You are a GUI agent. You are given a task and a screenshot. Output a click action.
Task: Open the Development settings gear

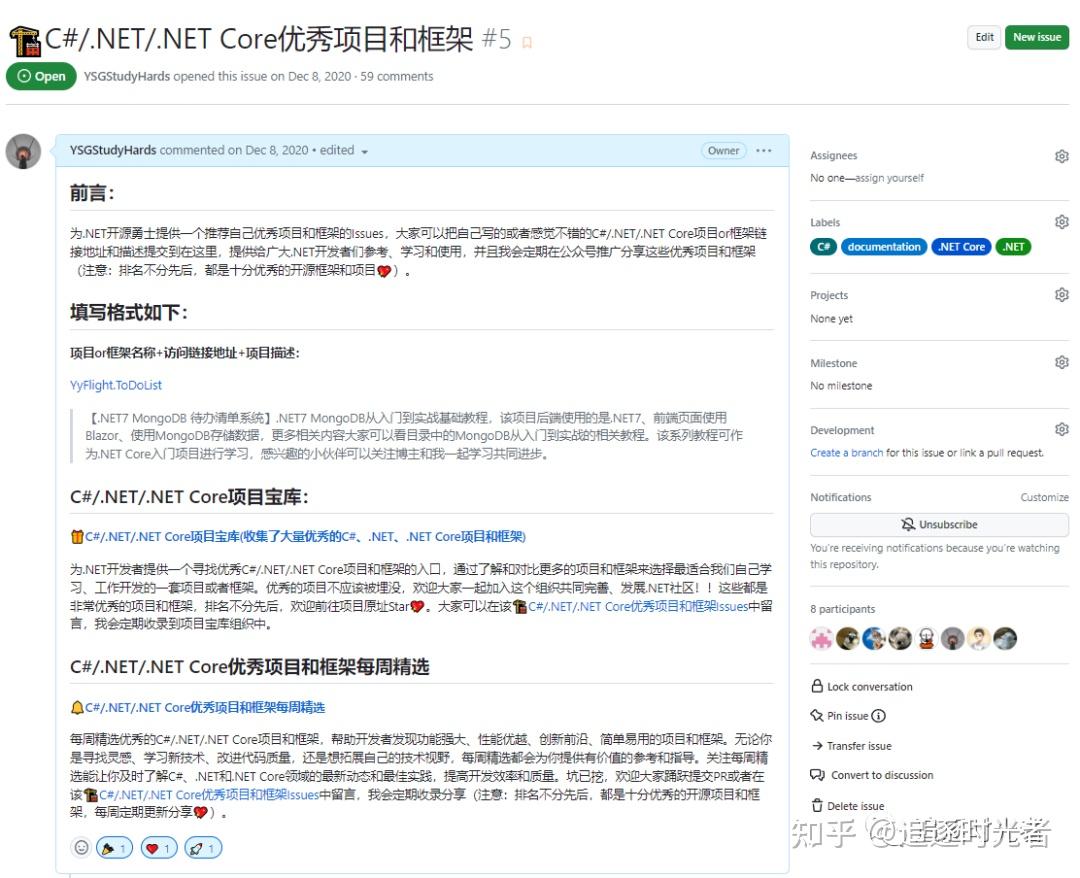point(1061,429)
